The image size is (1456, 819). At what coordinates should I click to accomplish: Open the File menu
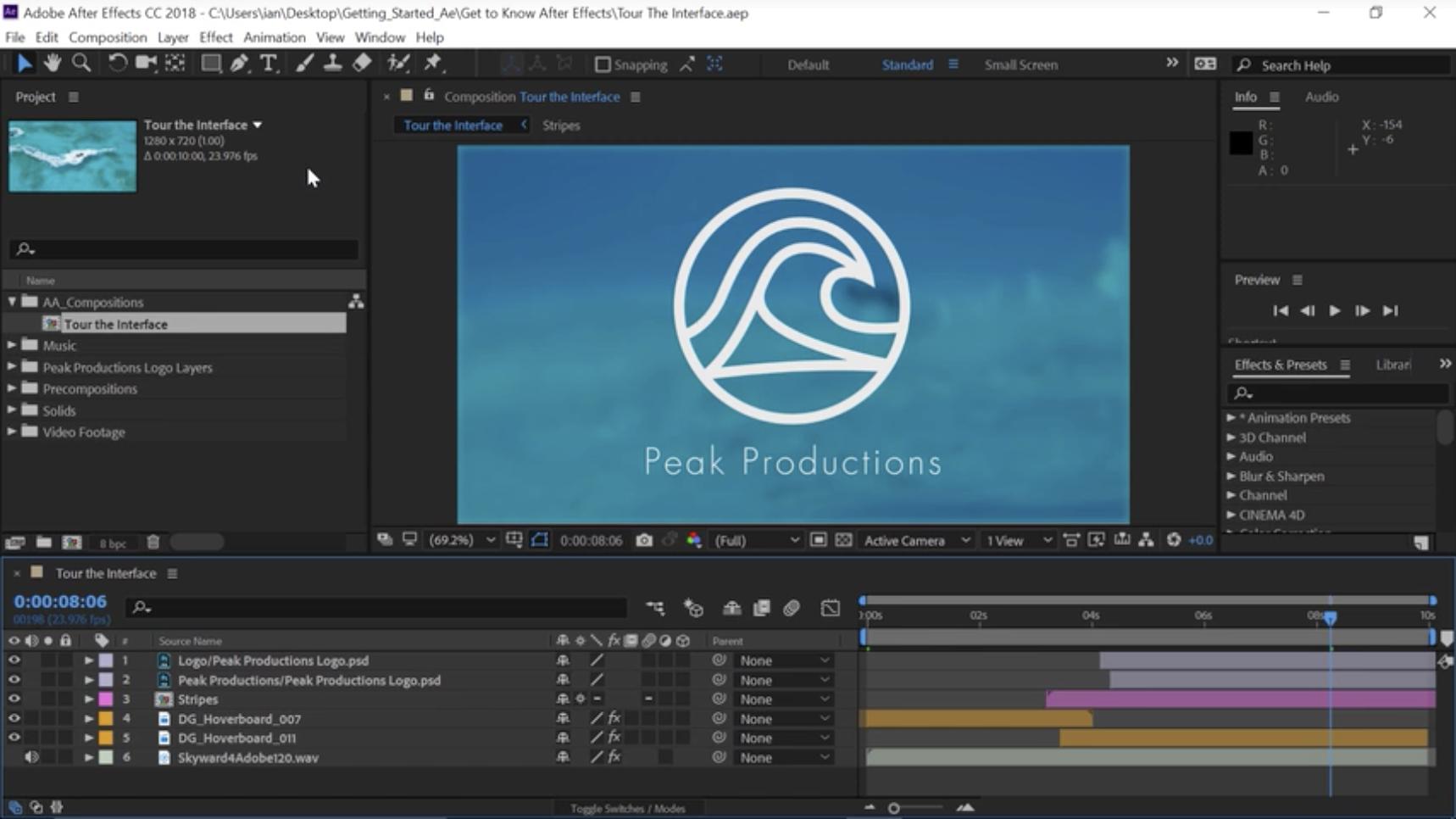click(x=15, y=37)
